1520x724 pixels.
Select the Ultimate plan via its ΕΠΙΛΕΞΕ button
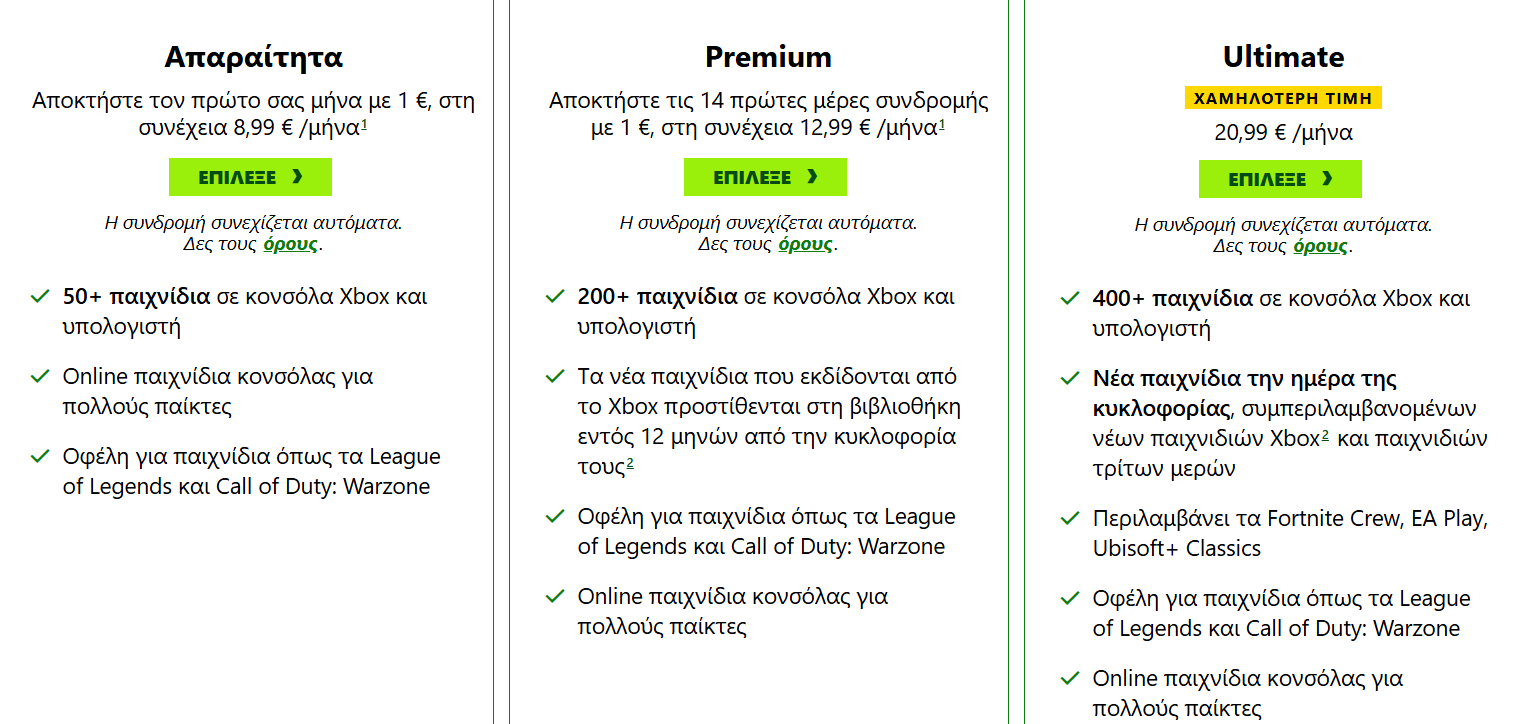pos(1280,179)
